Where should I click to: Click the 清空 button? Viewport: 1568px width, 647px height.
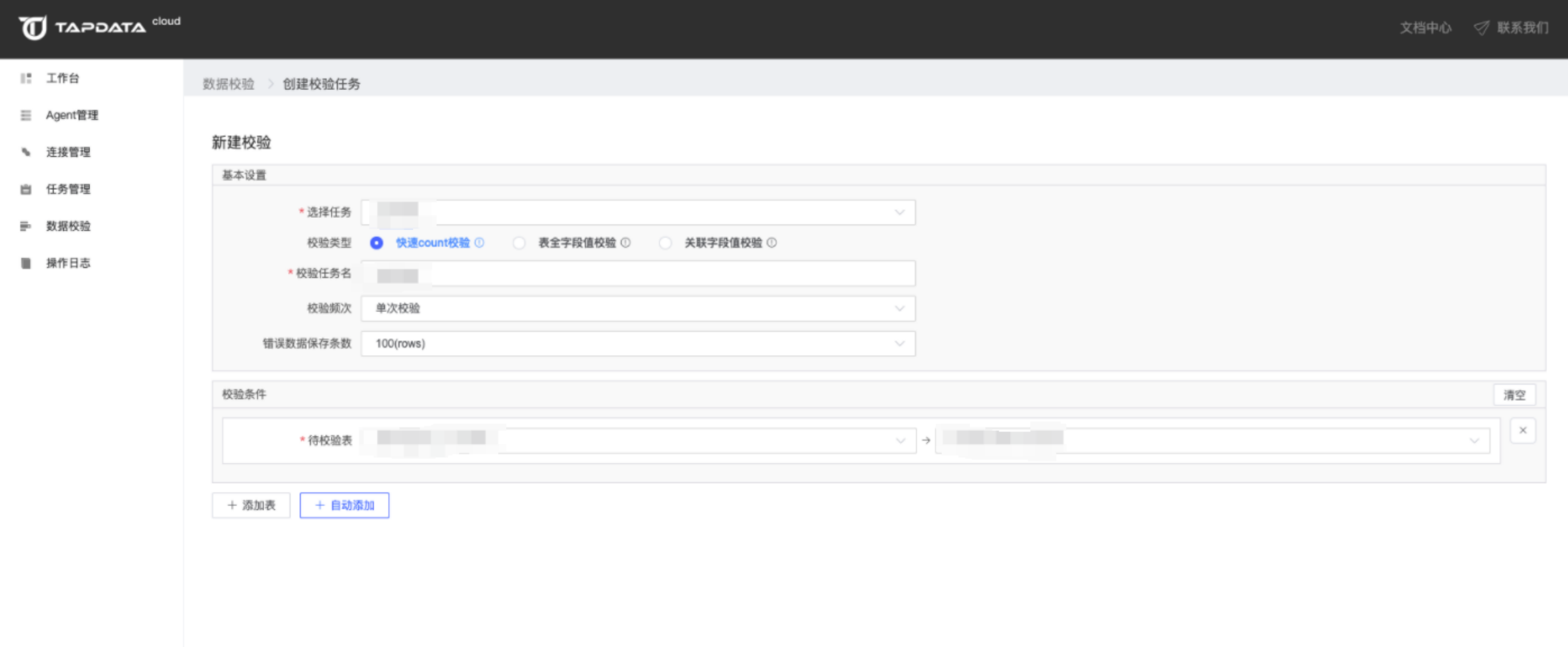1515,395
